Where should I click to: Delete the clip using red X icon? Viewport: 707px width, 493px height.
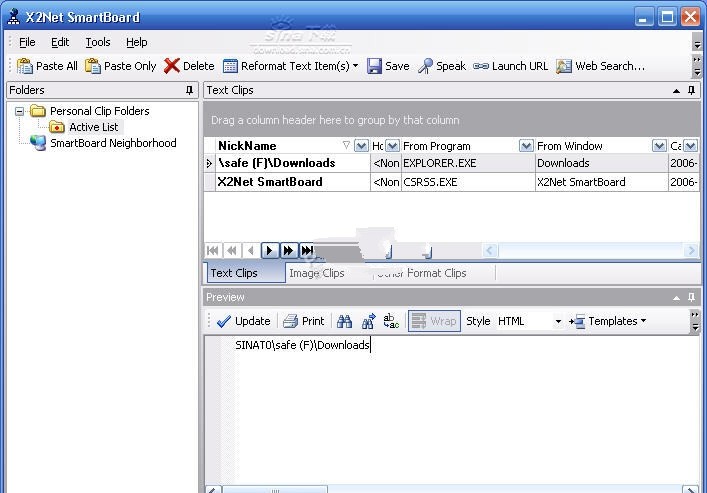point(171,66)
